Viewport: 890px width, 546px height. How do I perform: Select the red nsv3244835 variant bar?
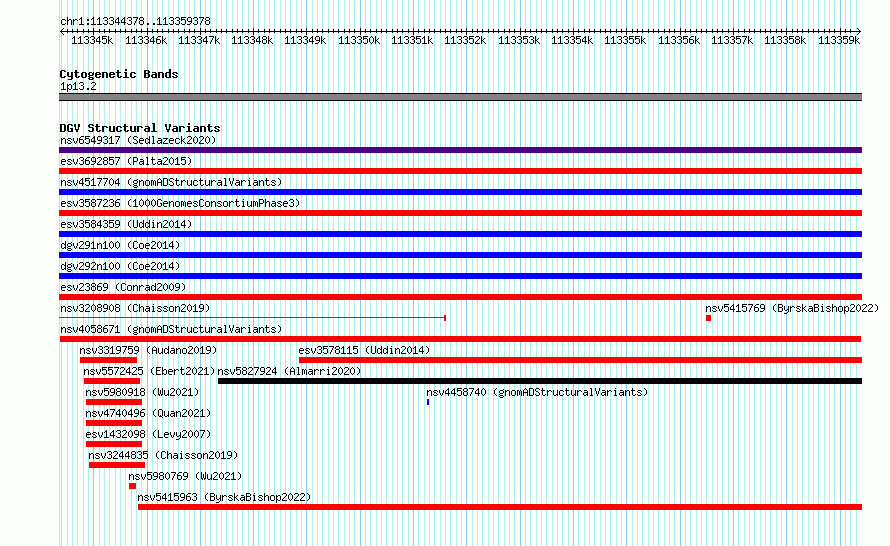pos(117,465)
